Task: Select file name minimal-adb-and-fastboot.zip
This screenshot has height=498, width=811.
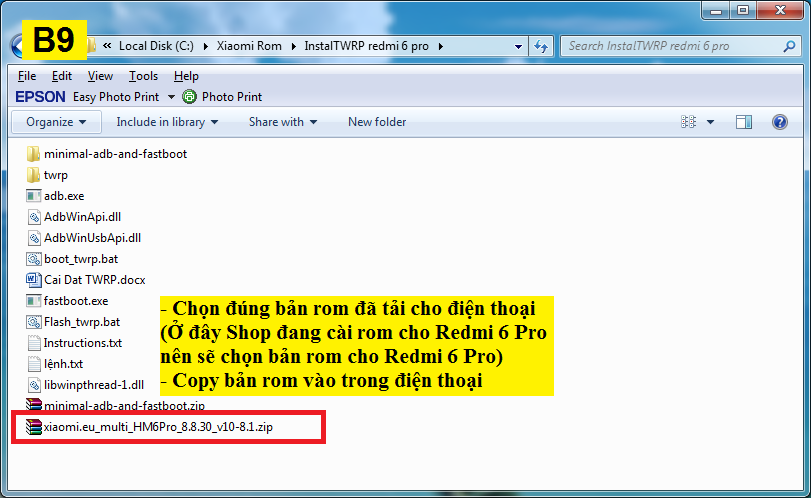Action: click(x=124, y=405)
